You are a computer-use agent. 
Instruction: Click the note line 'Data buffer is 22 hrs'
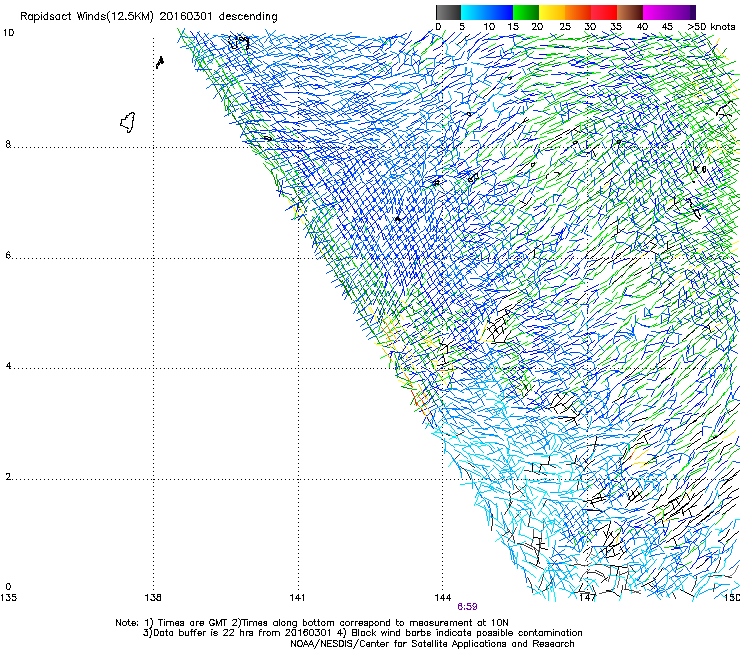tap(362, 633)
